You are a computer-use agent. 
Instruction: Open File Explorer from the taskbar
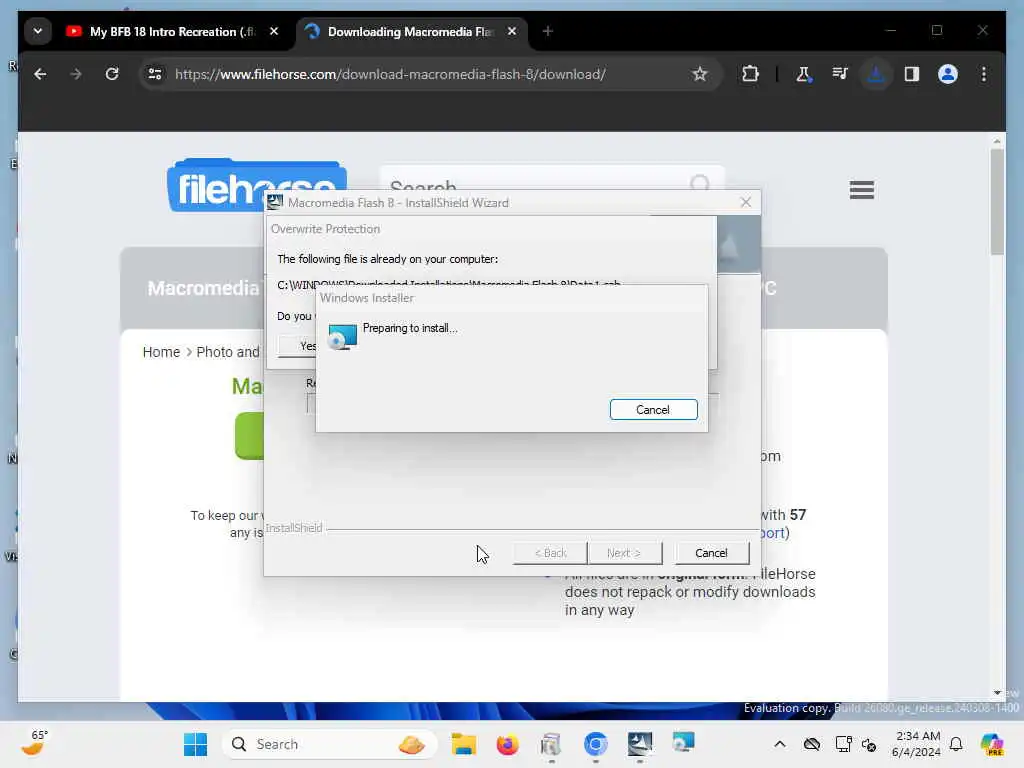tap(464, 744)
